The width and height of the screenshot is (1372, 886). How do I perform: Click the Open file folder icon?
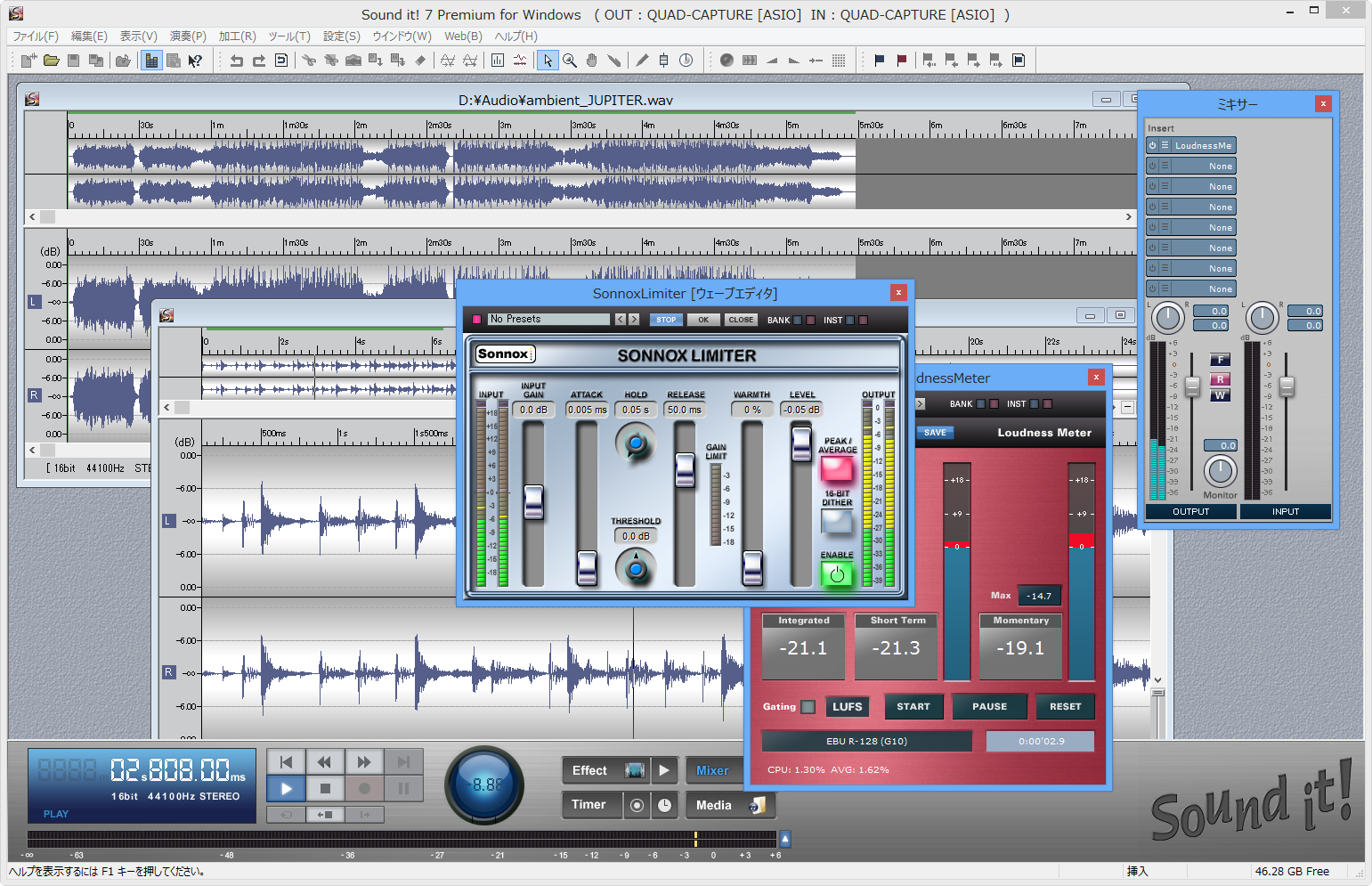52,61
